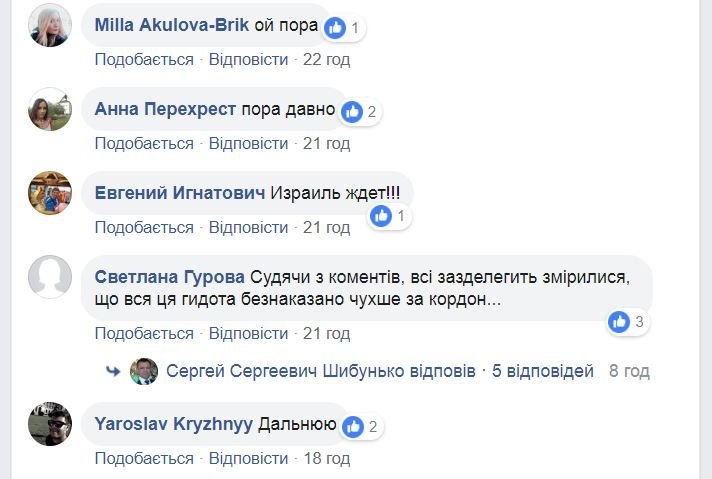Screen dimensions: 712x479
Task: Open Анна Перехрест's avatar photo
Action: coord(50,109)
